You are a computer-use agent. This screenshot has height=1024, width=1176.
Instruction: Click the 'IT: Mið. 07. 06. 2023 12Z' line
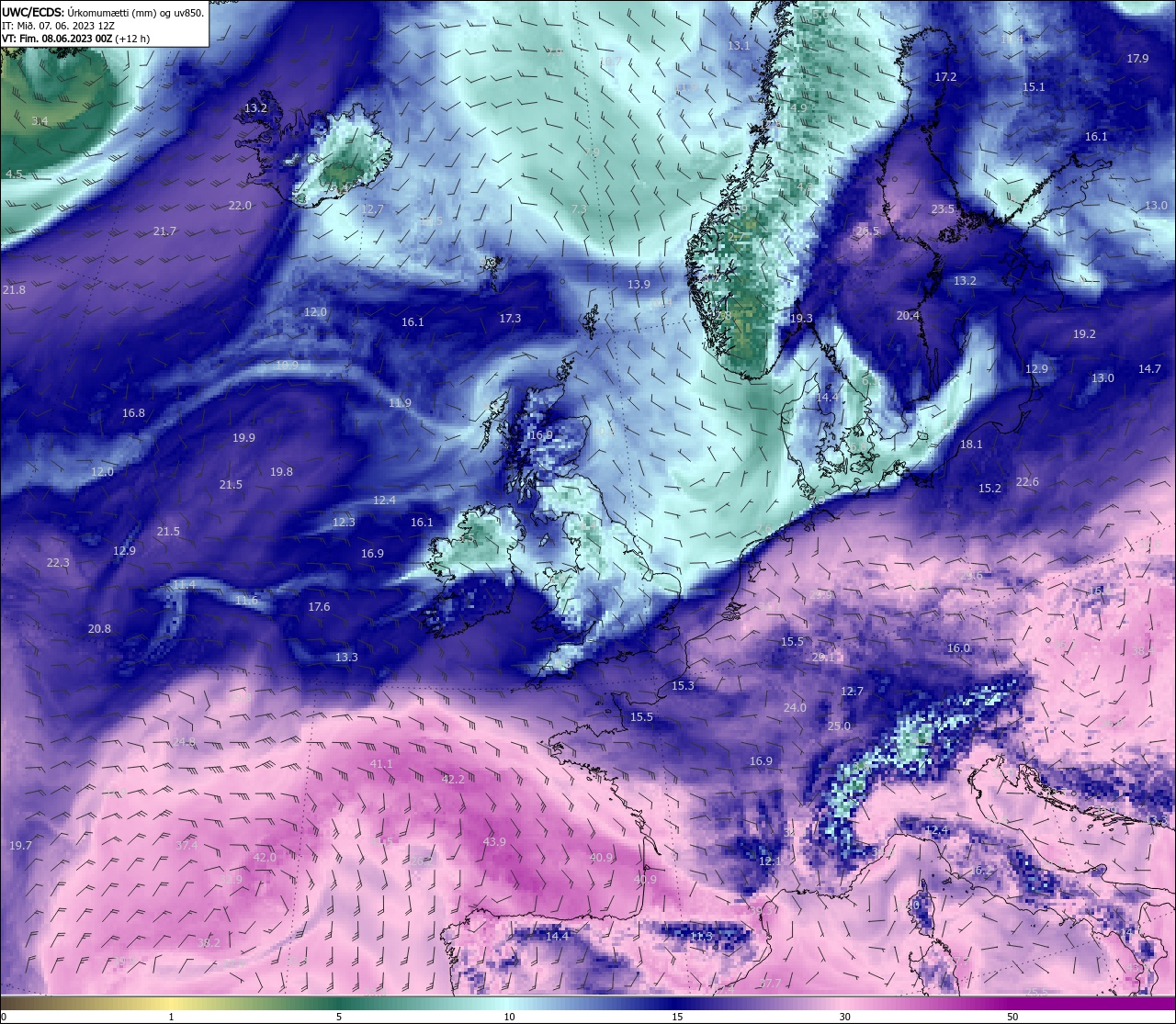click(x=58, y=26)
